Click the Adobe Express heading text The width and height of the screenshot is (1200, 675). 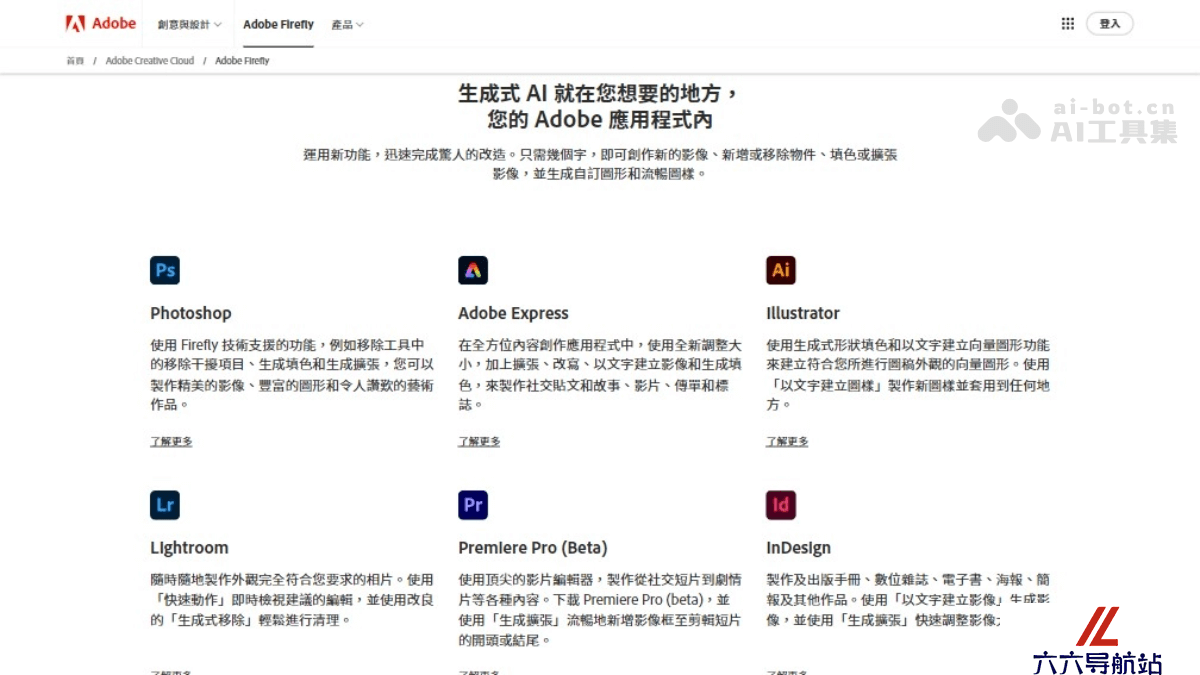(513, 313)
